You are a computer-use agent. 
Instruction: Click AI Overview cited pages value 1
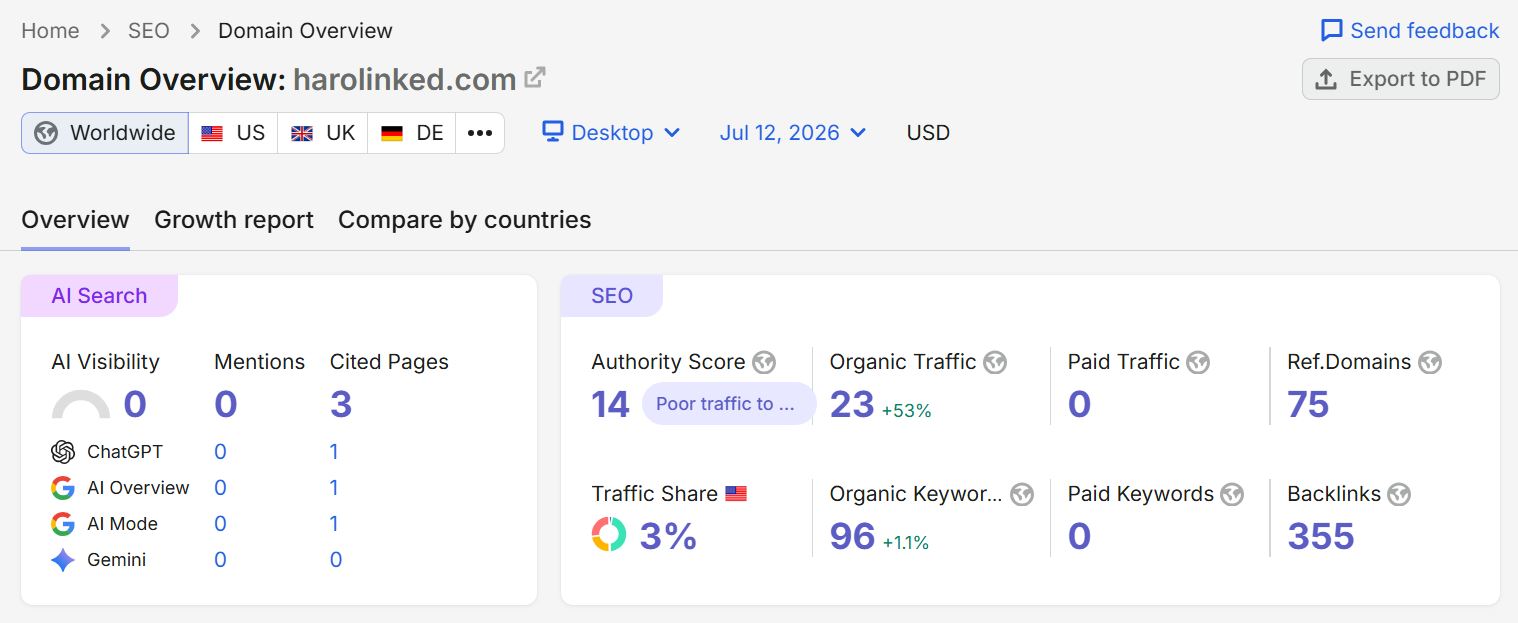pyautogui.click(x=334, y=488)
